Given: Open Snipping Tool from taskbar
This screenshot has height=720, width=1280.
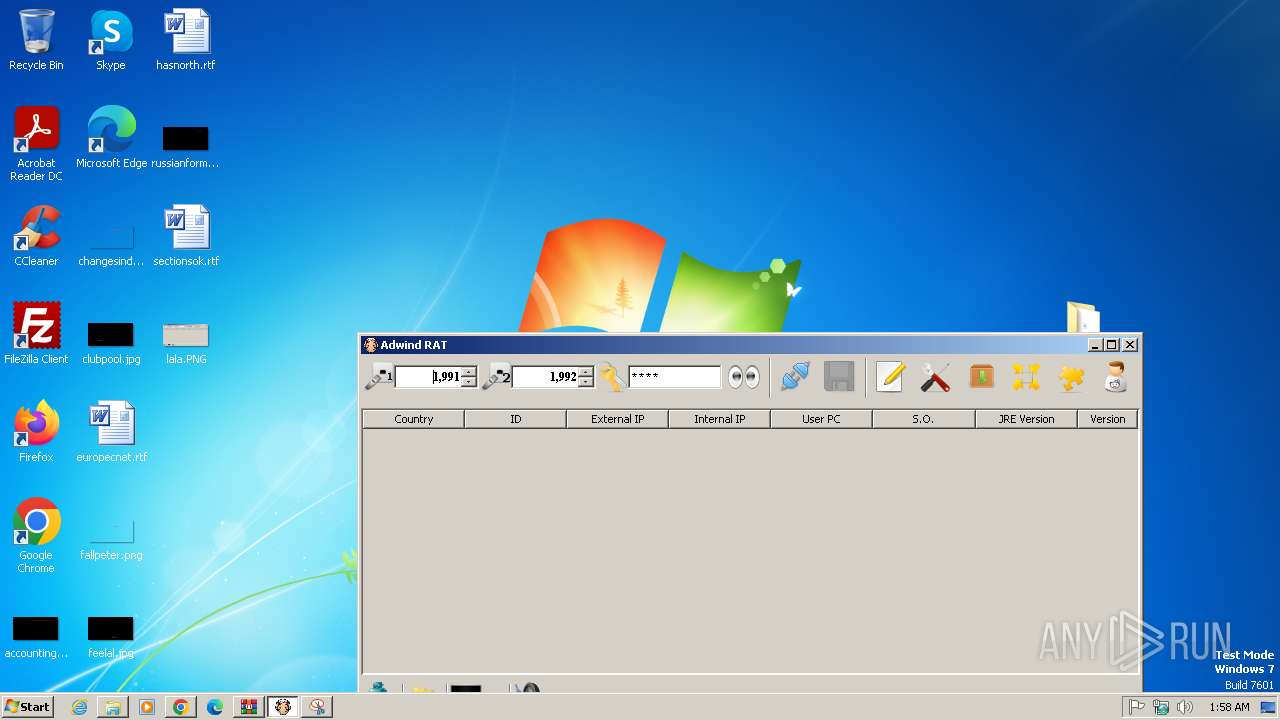Looking at the screenshot, I should [317, 707].
